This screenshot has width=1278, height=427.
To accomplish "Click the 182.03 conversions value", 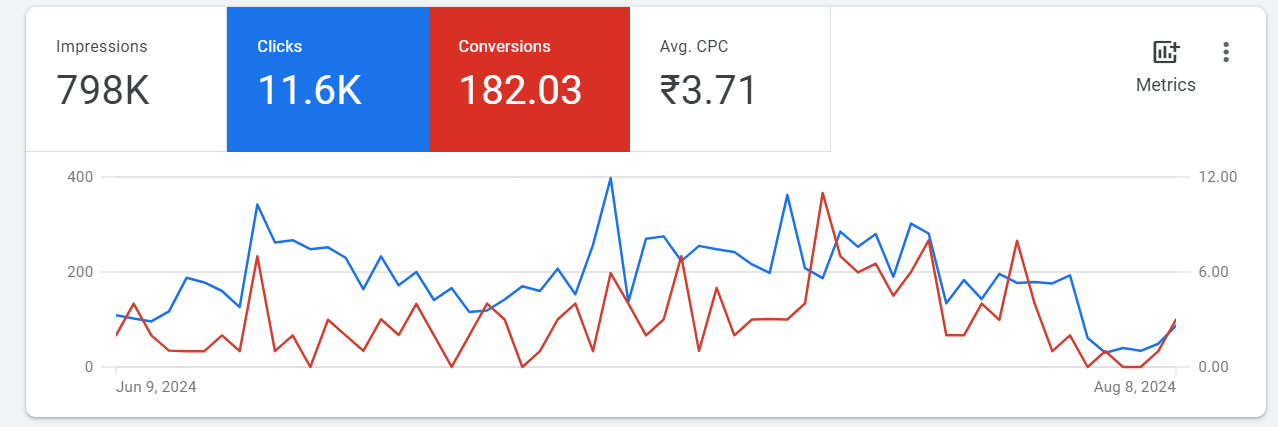I will pos(520,91).
